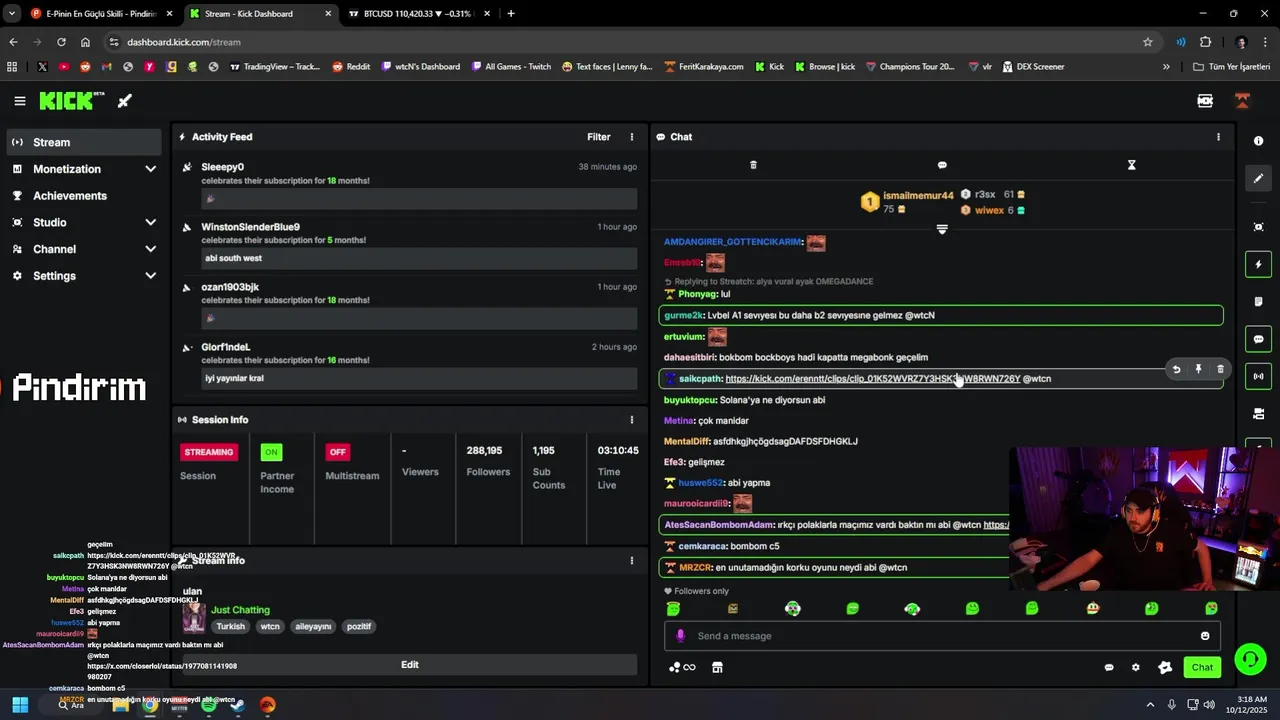Click the MOD icon in the top bar
Screen dimensions: 1280x720
coord(1205,101)
